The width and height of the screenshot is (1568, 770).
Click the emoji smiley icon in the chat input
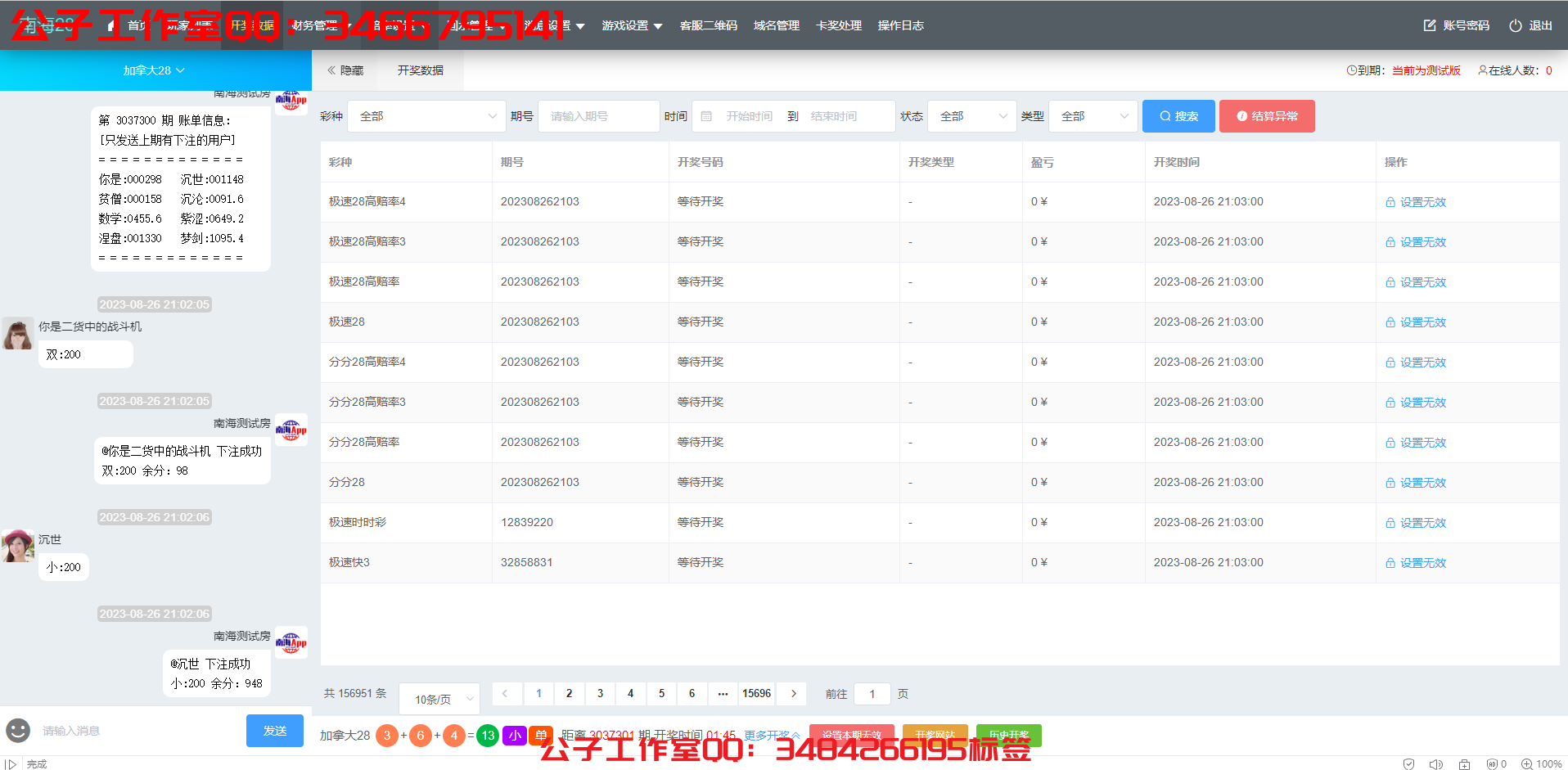(18, 730)
